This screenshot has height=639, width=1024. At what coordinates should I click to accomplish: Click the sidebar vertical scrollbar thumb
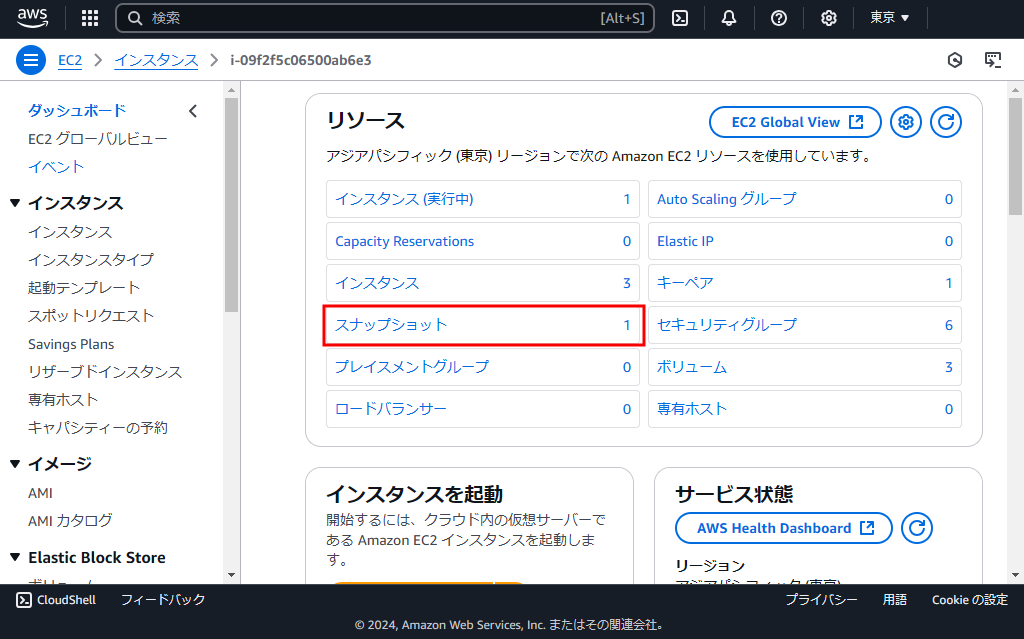[231, 205]
